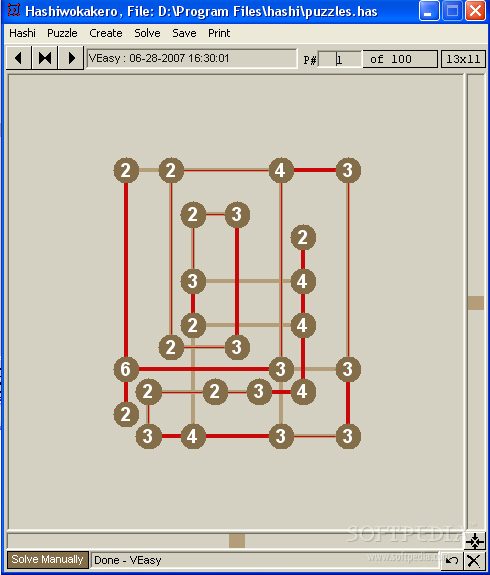Open the Print menu
This screenshot has height=575, width=490.
219,33
